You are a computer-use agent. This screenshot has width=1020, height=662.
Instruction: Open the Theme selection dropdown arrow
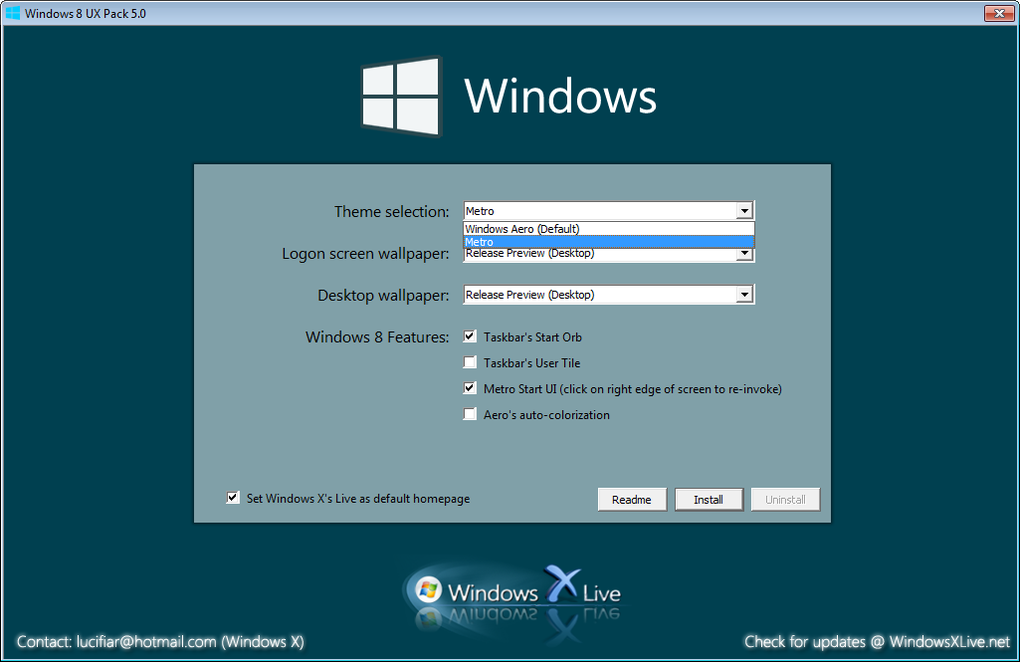pyautogui.click(x=745, y=211)
